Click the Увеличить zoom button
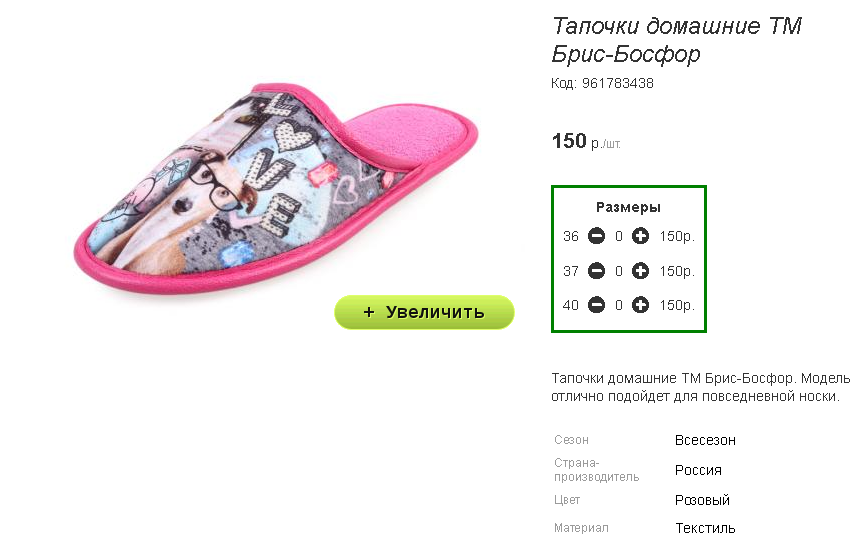 pos(424,312)
